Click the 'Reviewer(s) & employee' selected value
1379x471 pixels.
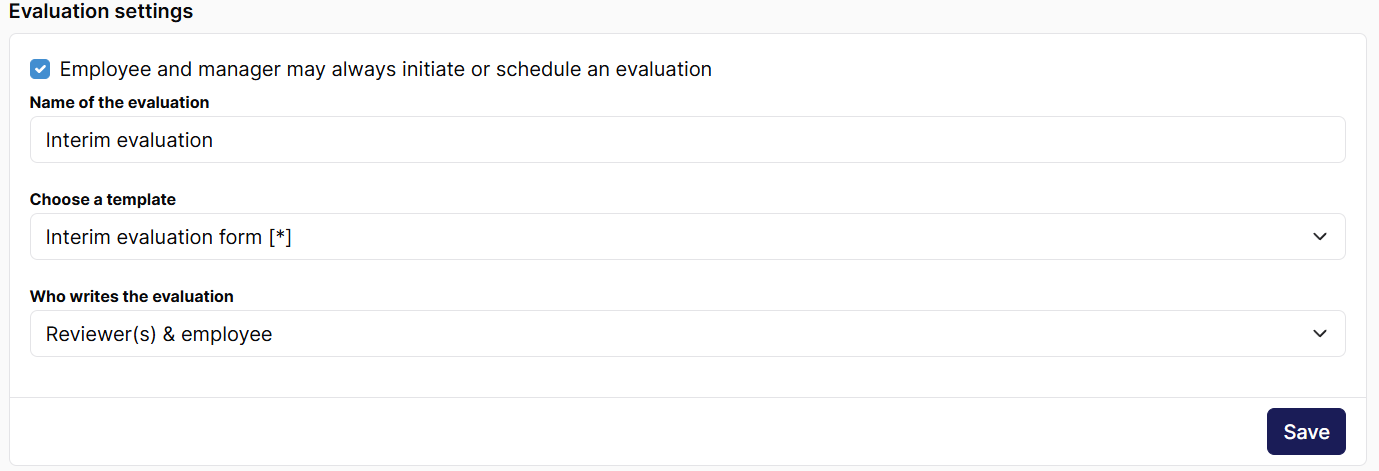click(159, 334)
